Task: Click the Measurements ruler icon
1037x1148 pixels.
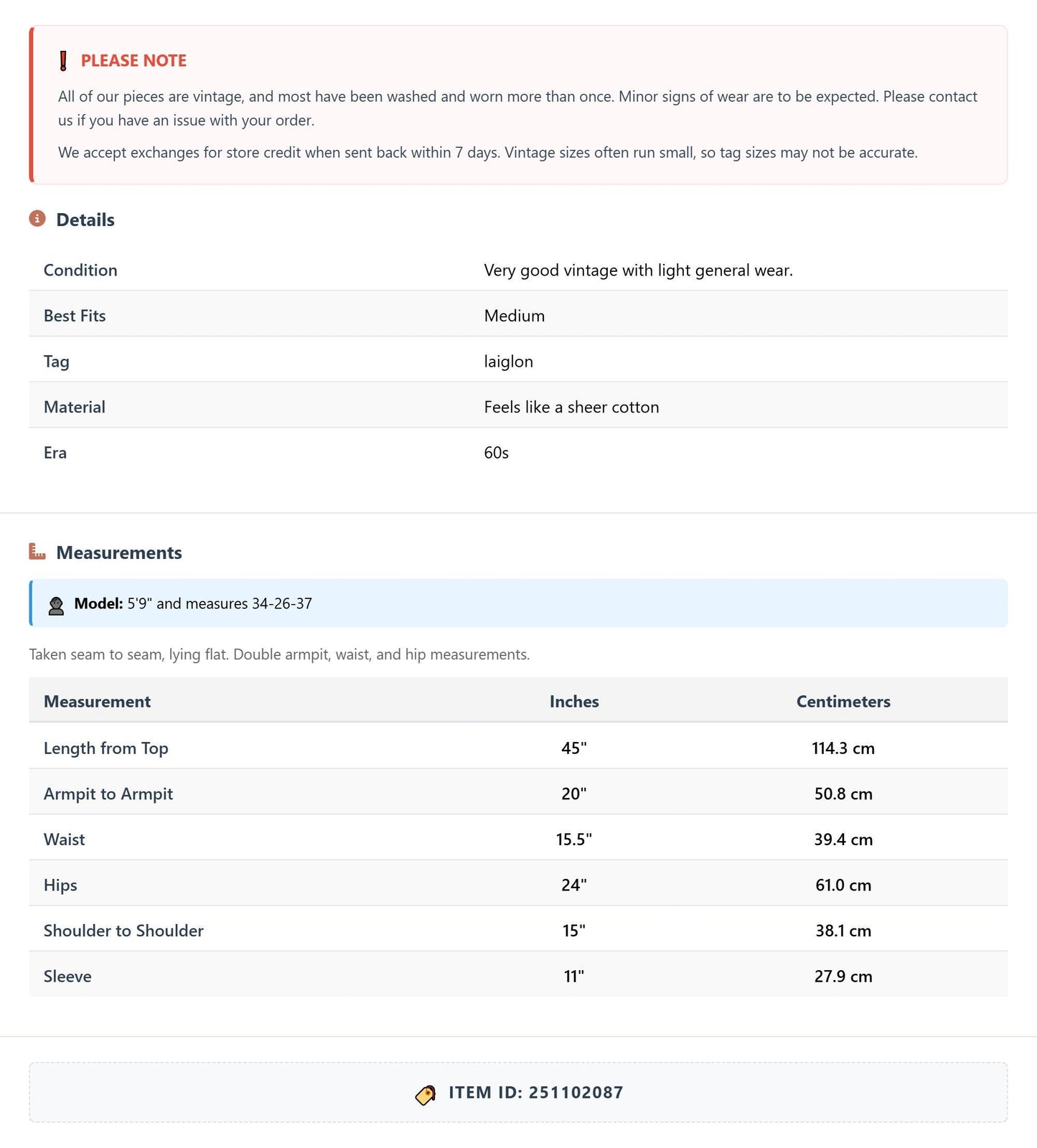Action: tap(37, 552)
